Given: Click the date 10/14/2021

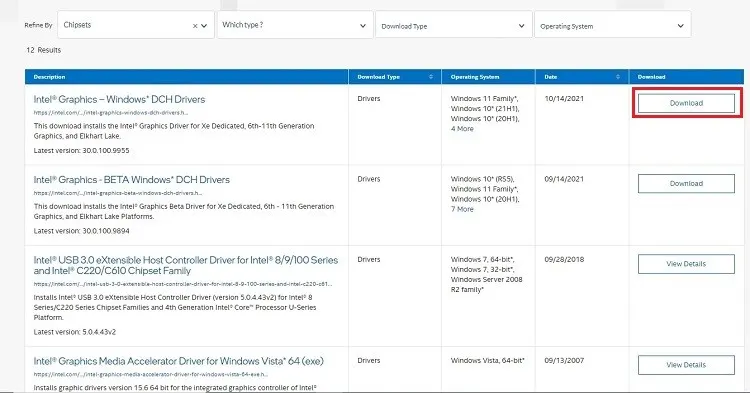Looking at the screenshot, I should (564, 98).
